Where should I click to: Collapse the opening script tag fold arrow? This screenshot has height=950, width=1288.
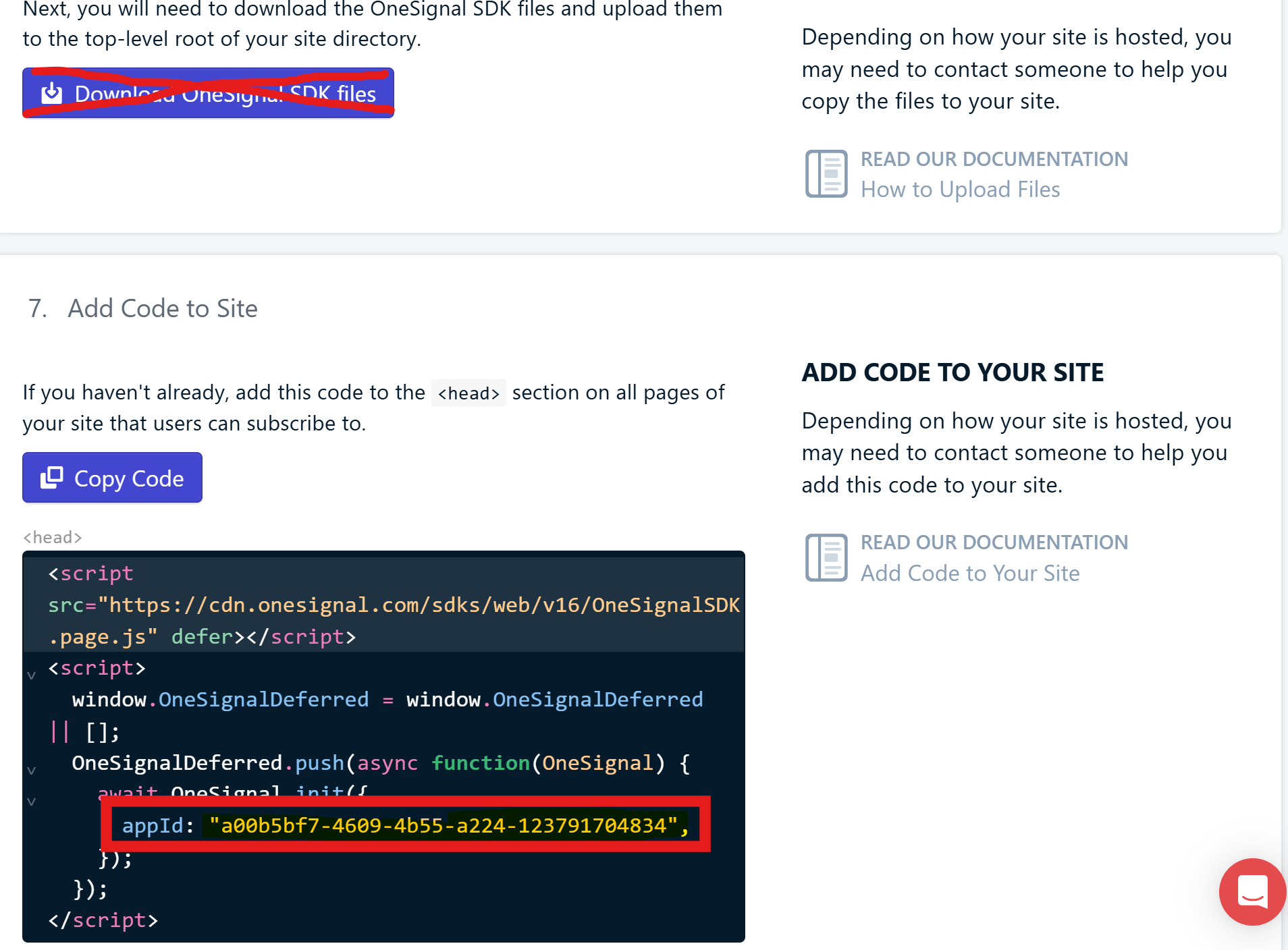(x=31, y=675)
